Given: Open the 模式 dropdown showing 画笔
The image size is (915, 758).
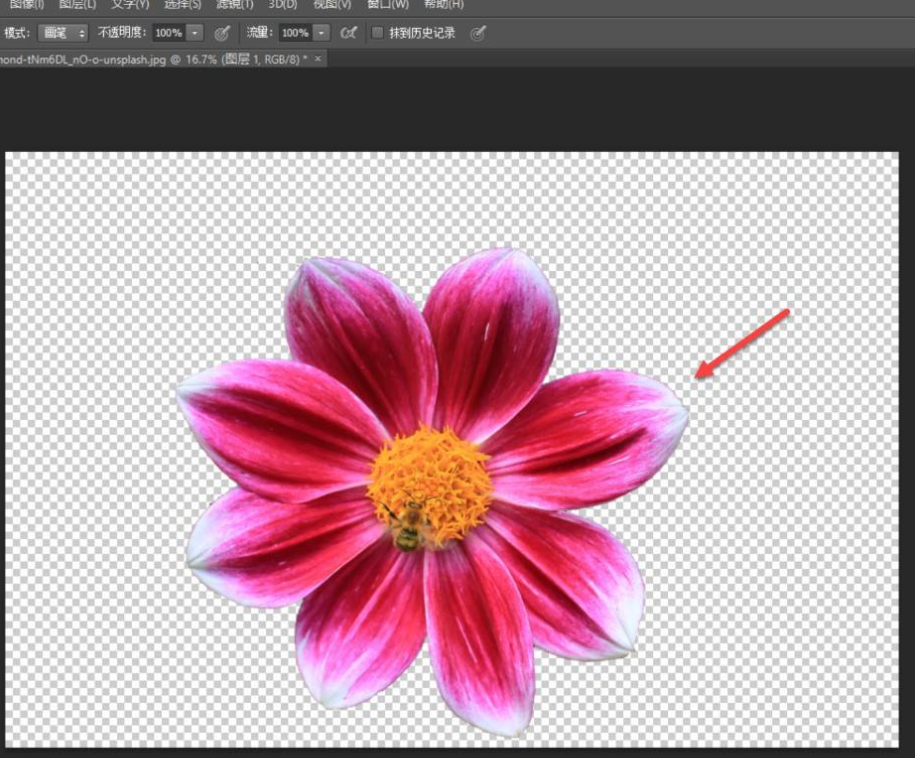Looking at the screenshot, I should pos(63,33).
